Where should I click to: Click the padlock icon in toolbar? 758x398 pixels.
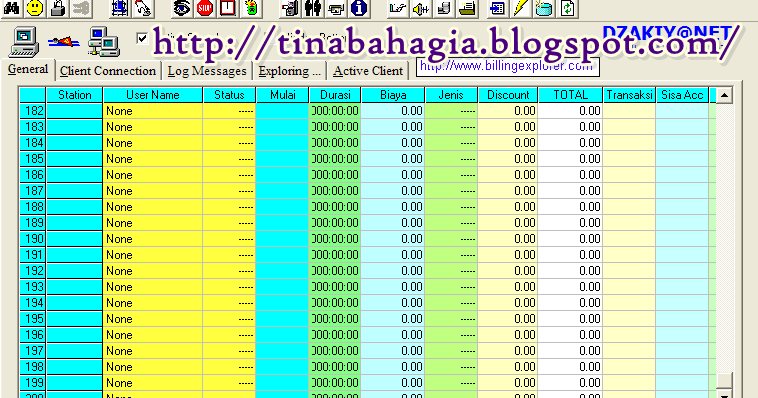click(58, 8)
